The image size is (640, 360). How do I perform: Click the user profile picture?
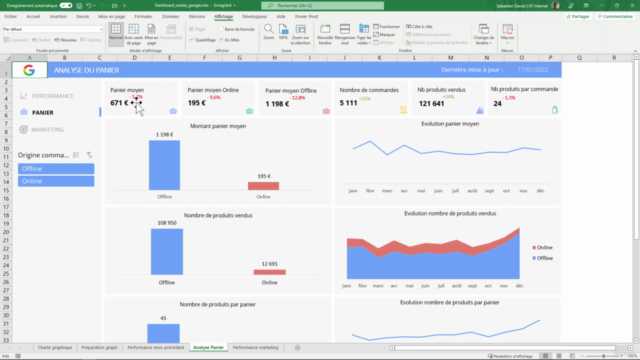(x=556, y=6)
